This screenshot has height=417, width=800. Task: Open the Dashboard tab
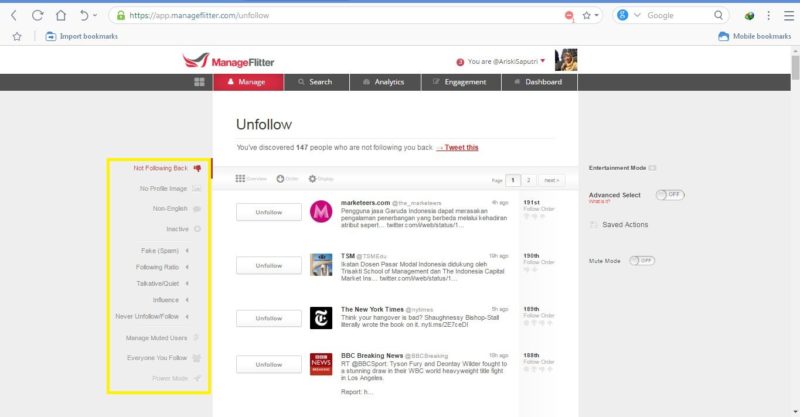540,82
